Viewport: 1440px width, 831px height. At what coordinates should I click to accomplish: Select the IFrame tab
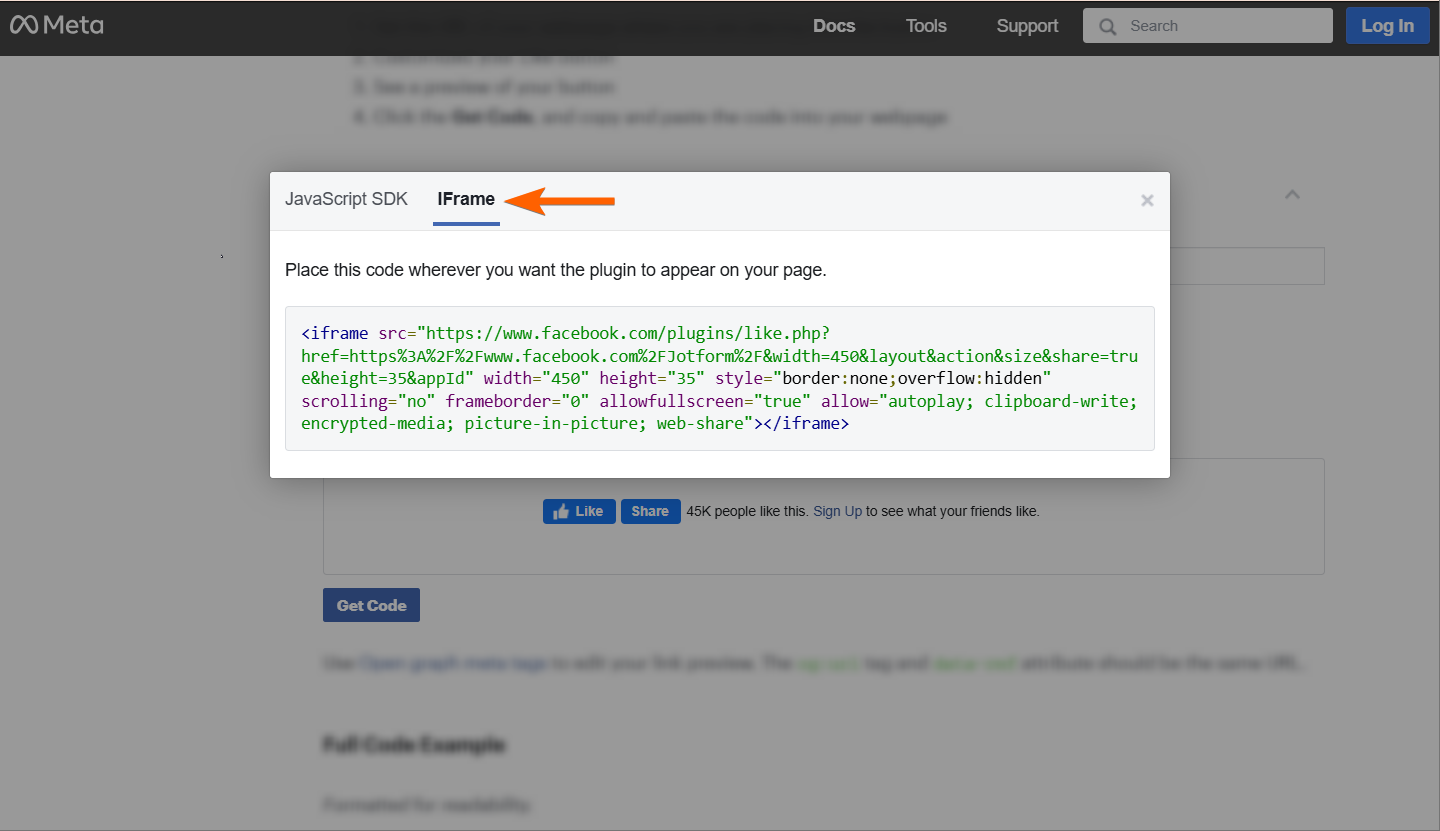tap(466, 199)
